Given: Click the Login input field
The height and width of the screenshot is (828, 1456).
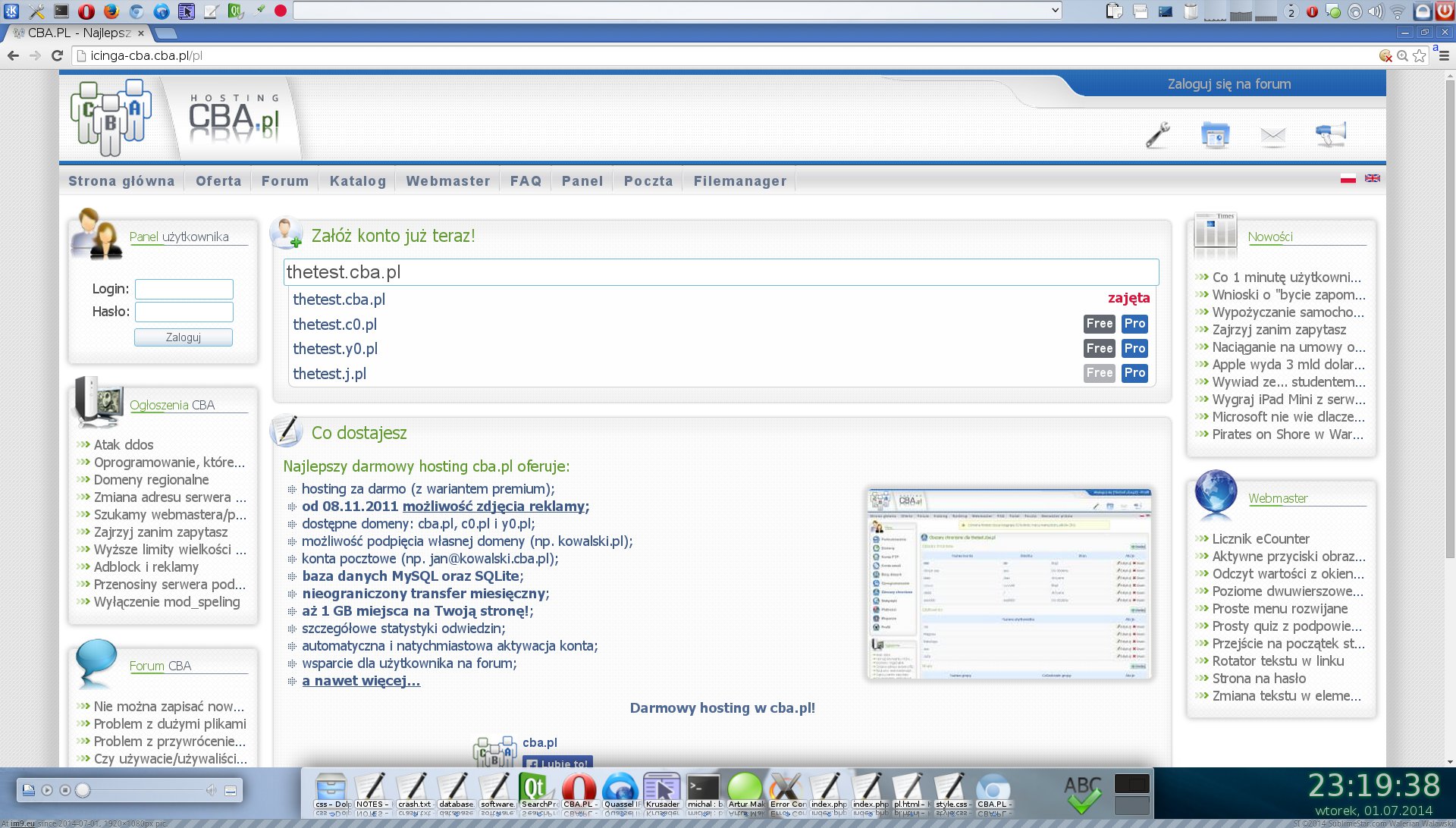Looking at the screenshot, I should pyautogui.click(x=184, y=289).
